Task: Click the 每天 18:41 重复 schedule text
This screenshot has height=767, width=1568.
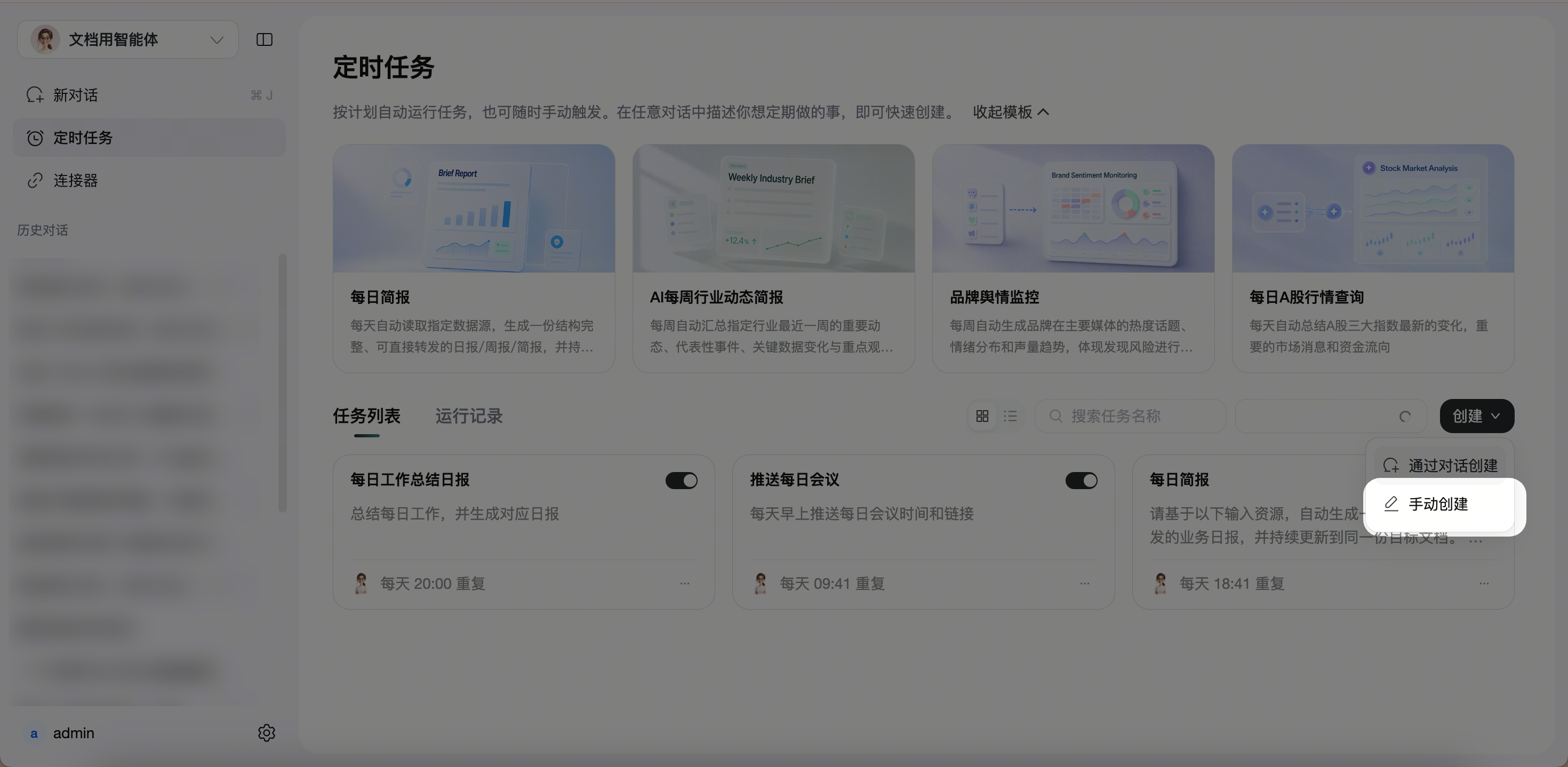Action: point(1232,583)
